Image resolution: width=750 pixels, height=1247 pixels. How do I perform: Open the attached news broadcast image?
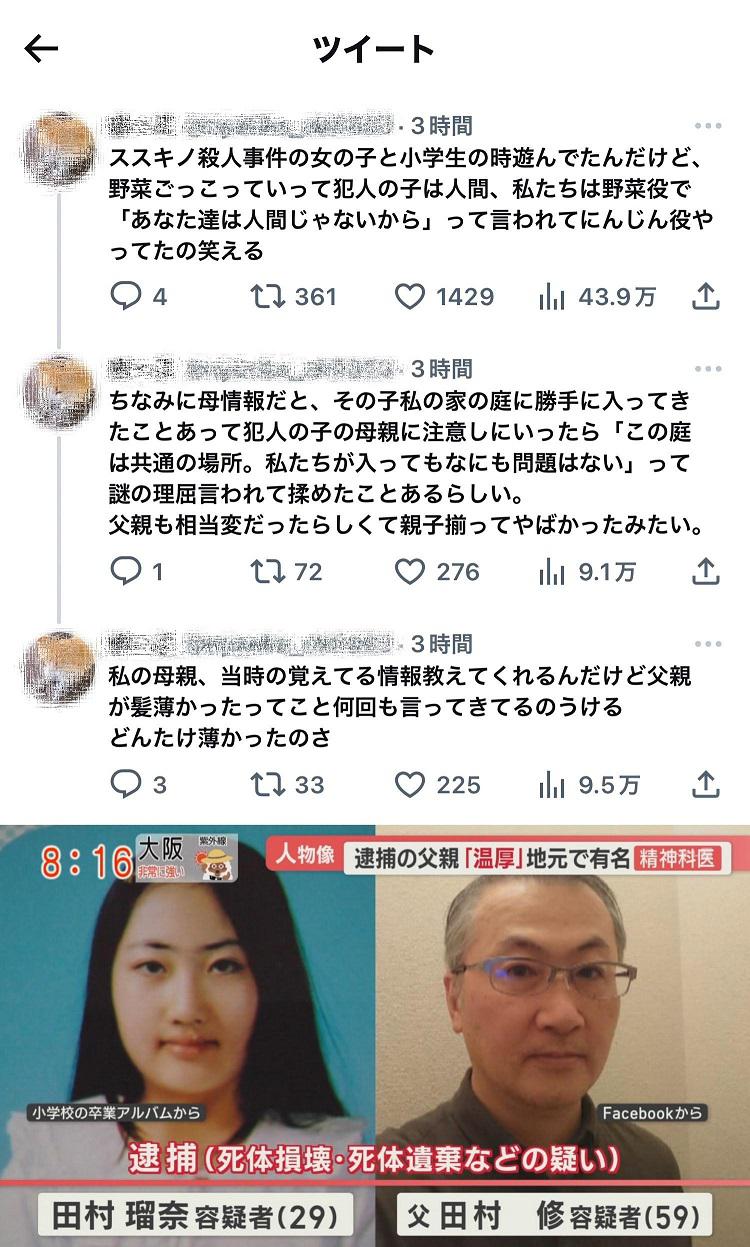375,1034
